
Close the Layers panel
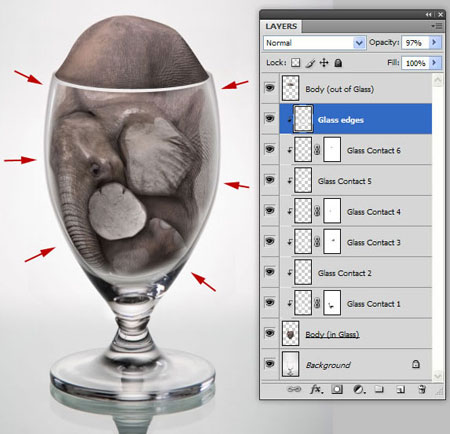(x=441, y=15)
